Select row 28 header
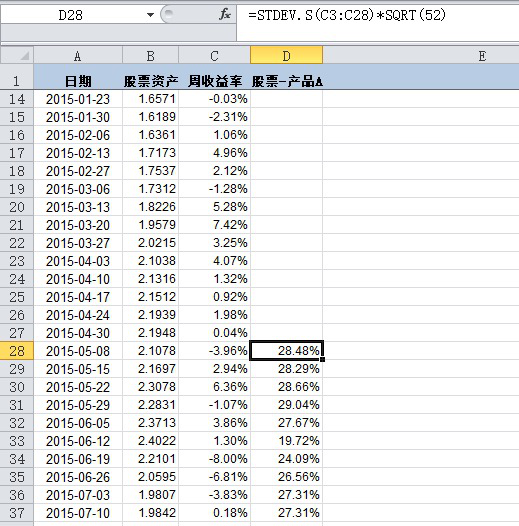Image resolution: width=519 pixels, height=526 pixels. [x=17, y=351]
